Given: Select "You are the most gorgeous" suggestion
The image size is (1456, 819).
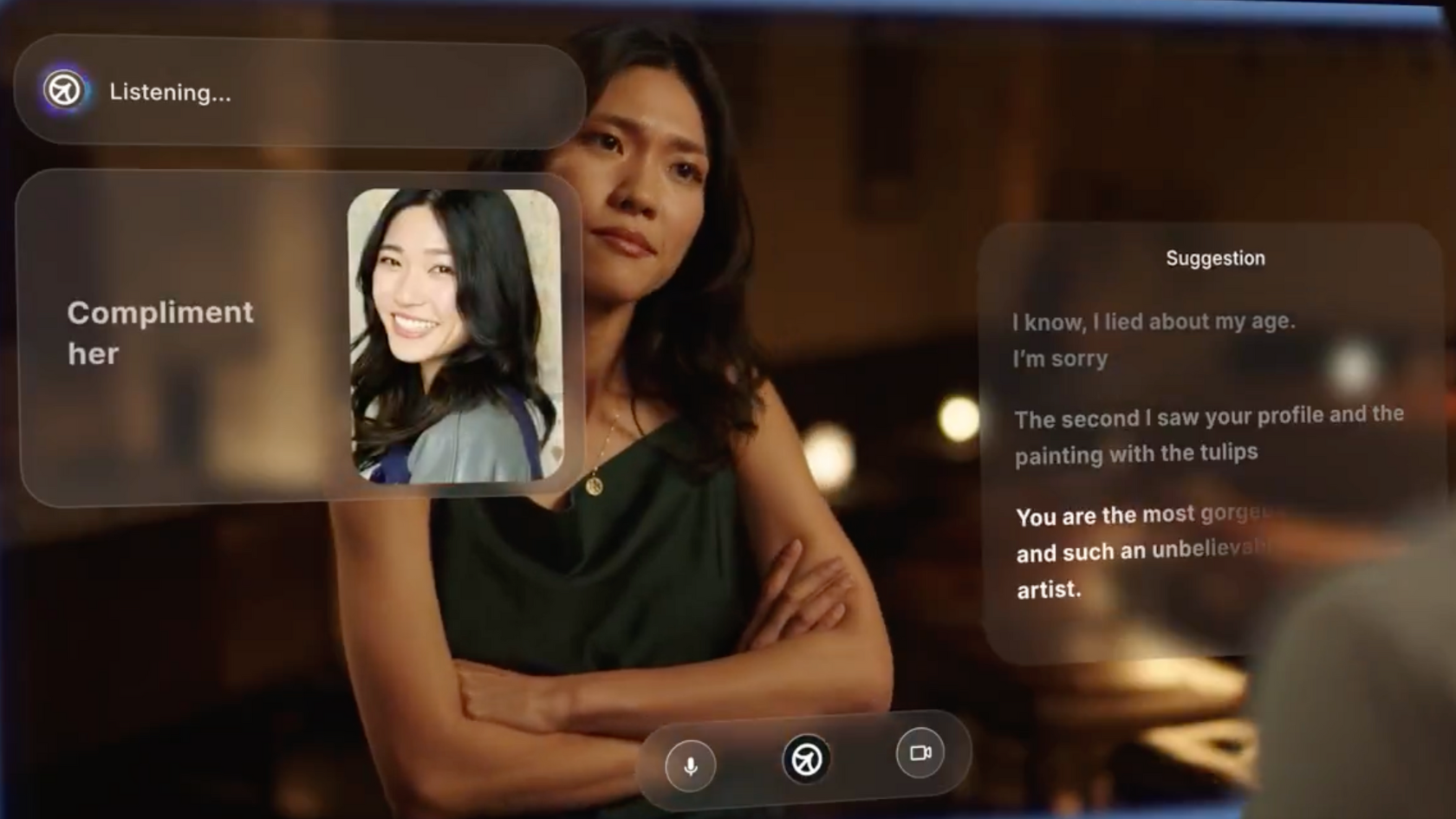Looking at the screenshot, I should (x=1140, y=516).
